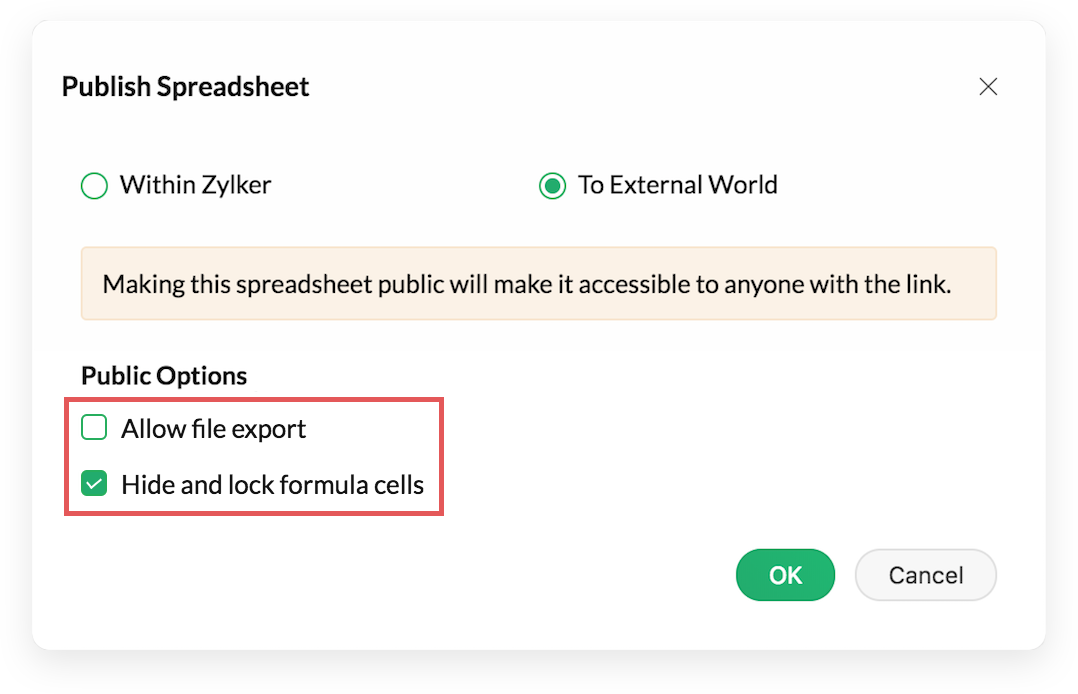1078x694 pixels.
Task: Click the 'To External World' label text
Action: coord(677,185)
